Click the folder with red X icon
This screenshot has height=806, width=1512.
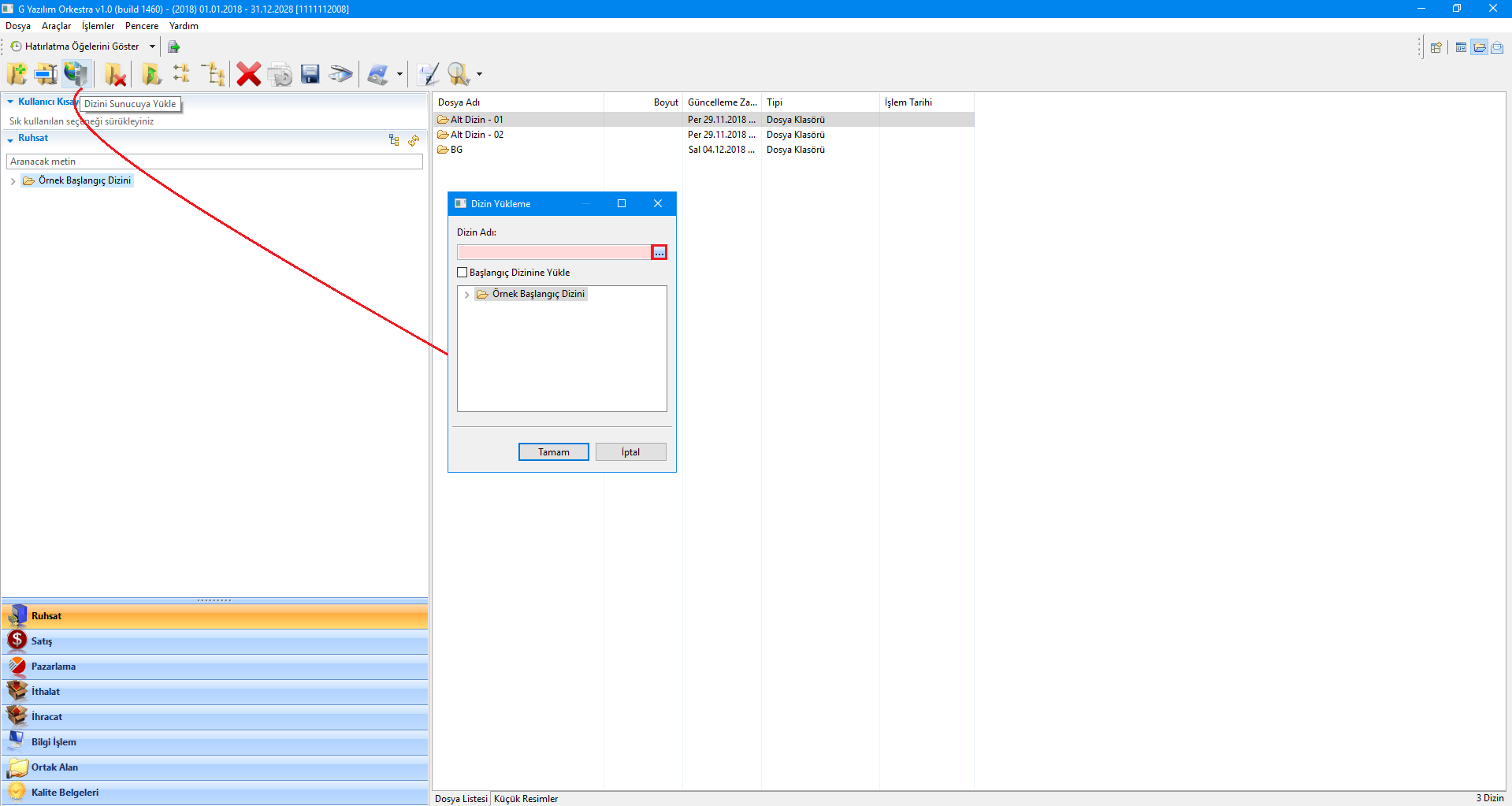(116, 74)
